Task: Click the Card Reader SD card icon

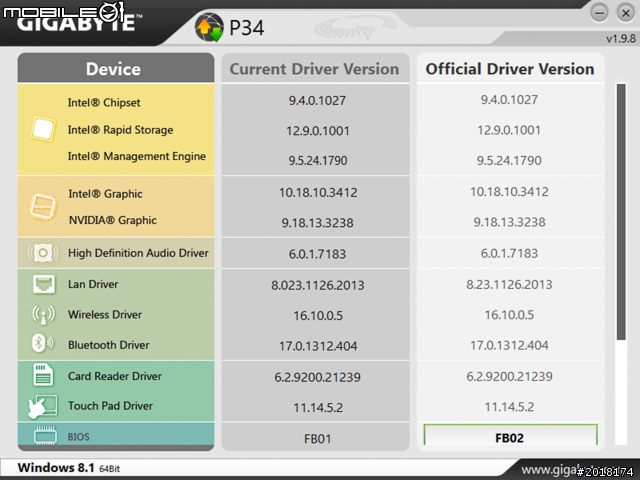Action: 43,375
